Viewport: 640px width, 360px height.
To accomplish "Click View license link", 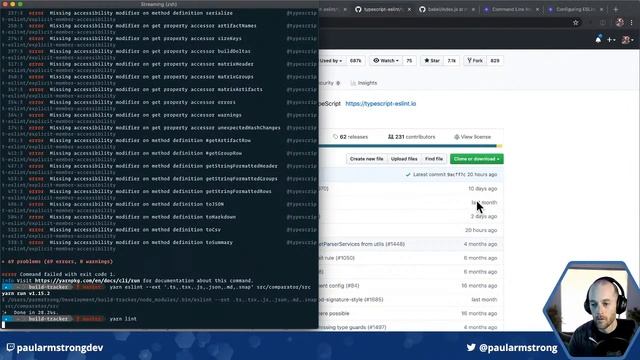I will point(472,137).
